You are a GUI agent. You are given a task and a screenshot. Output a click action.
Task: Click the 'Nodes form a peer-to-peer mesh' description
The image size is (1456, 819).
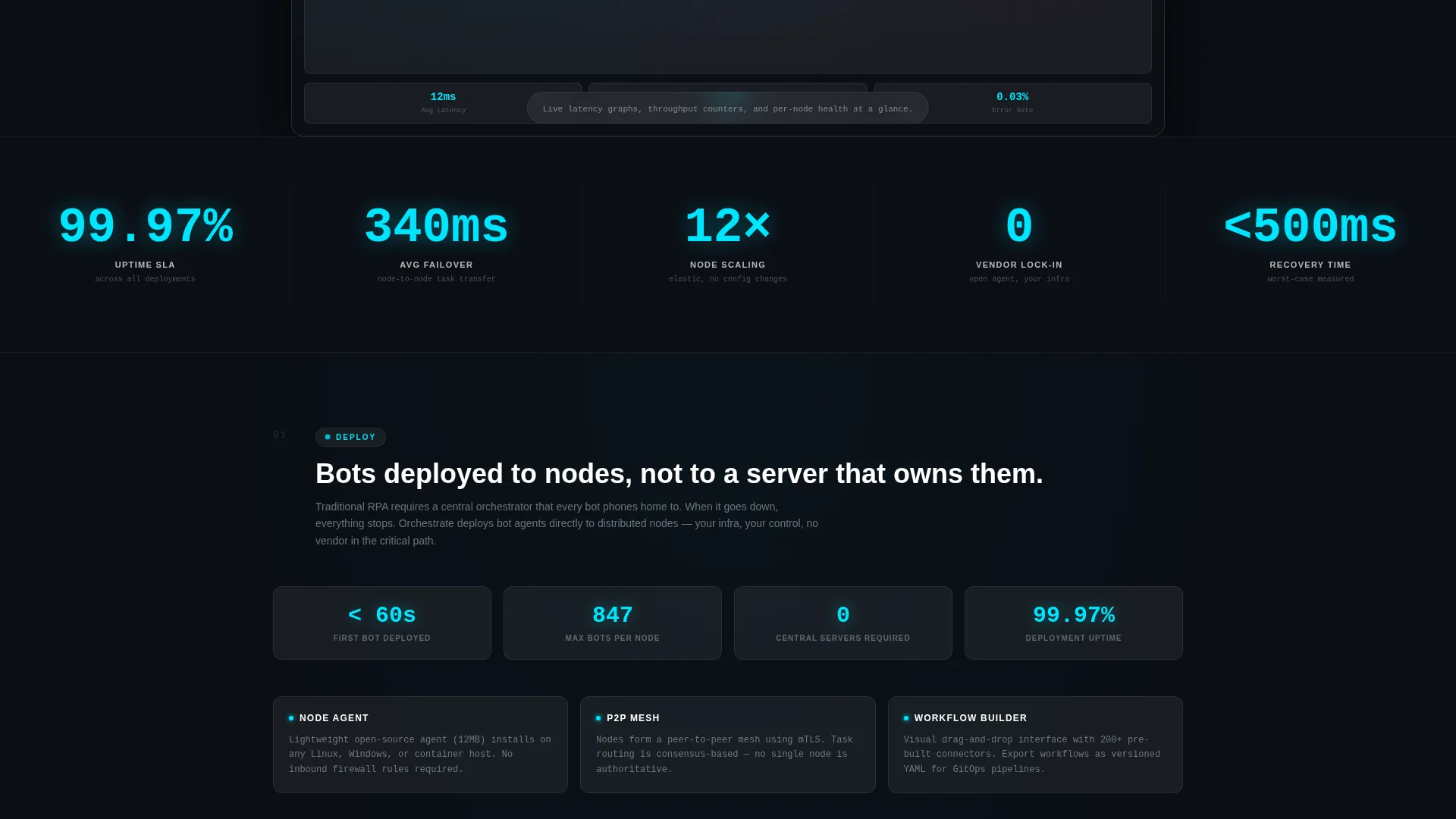pyautogui.click(x=724, y=754)
